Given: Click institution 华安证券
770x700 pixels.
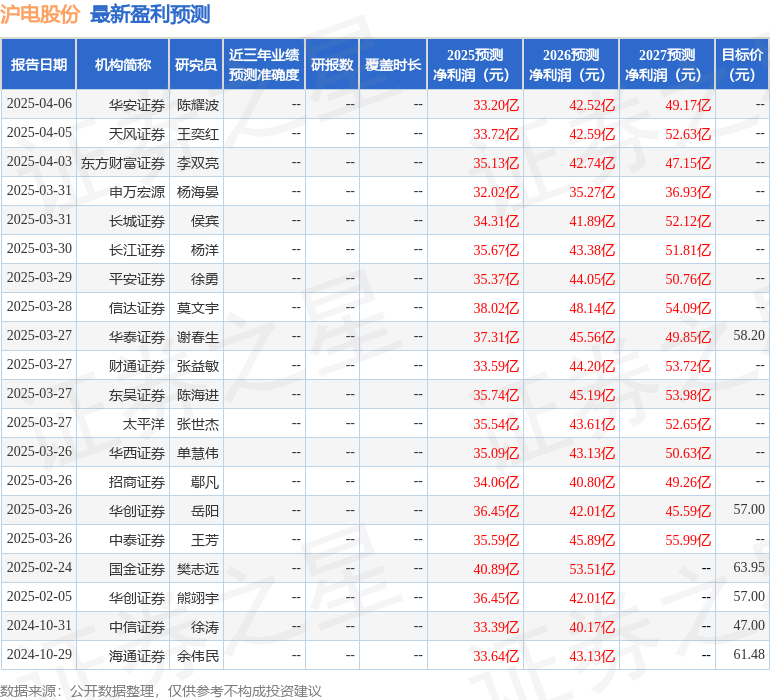Looking at the screenshot, I should pyautogui.click(x=137, y=105).
